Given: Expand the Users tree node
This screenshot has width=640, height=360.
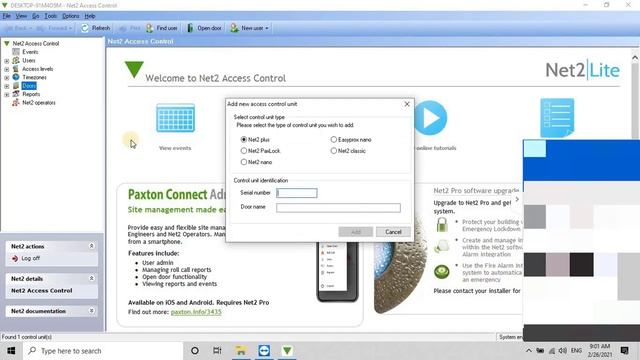Looking at the screenshot, I should (x=7, y=61).
